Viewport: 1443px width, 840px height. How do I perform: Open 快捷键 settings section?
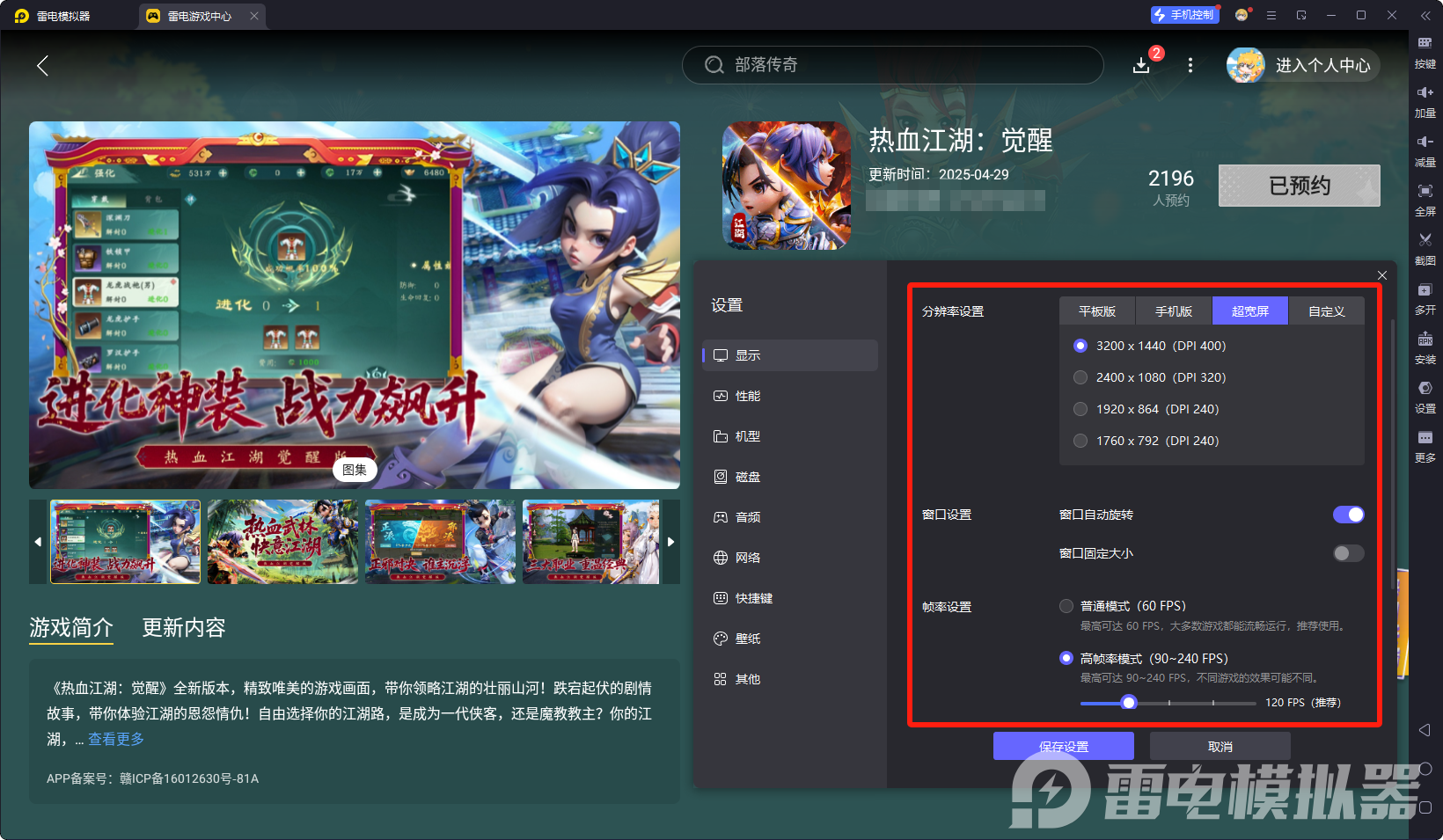point(790,598)
